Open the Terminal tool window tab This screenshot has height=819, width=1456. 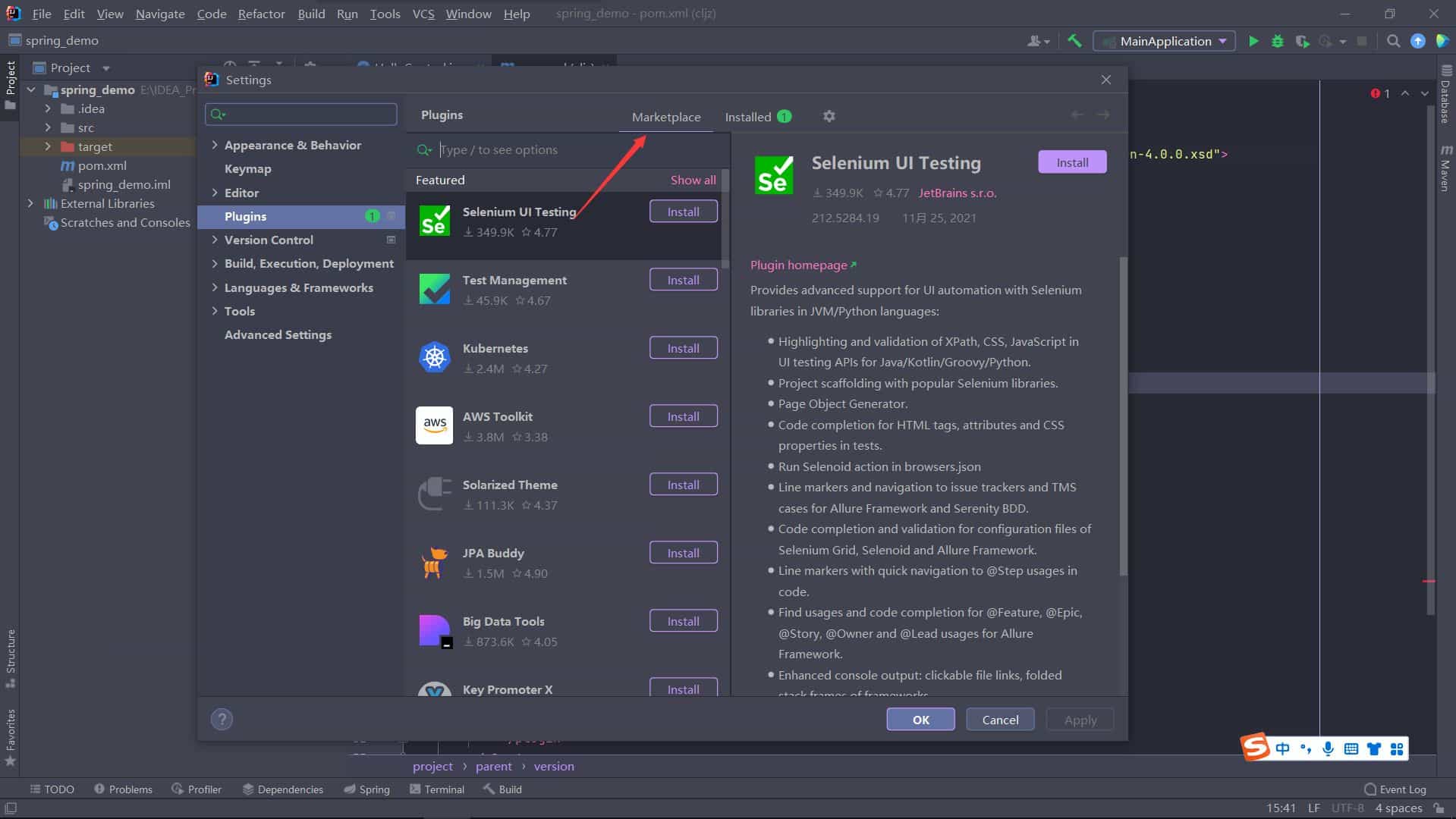point(437,789)
